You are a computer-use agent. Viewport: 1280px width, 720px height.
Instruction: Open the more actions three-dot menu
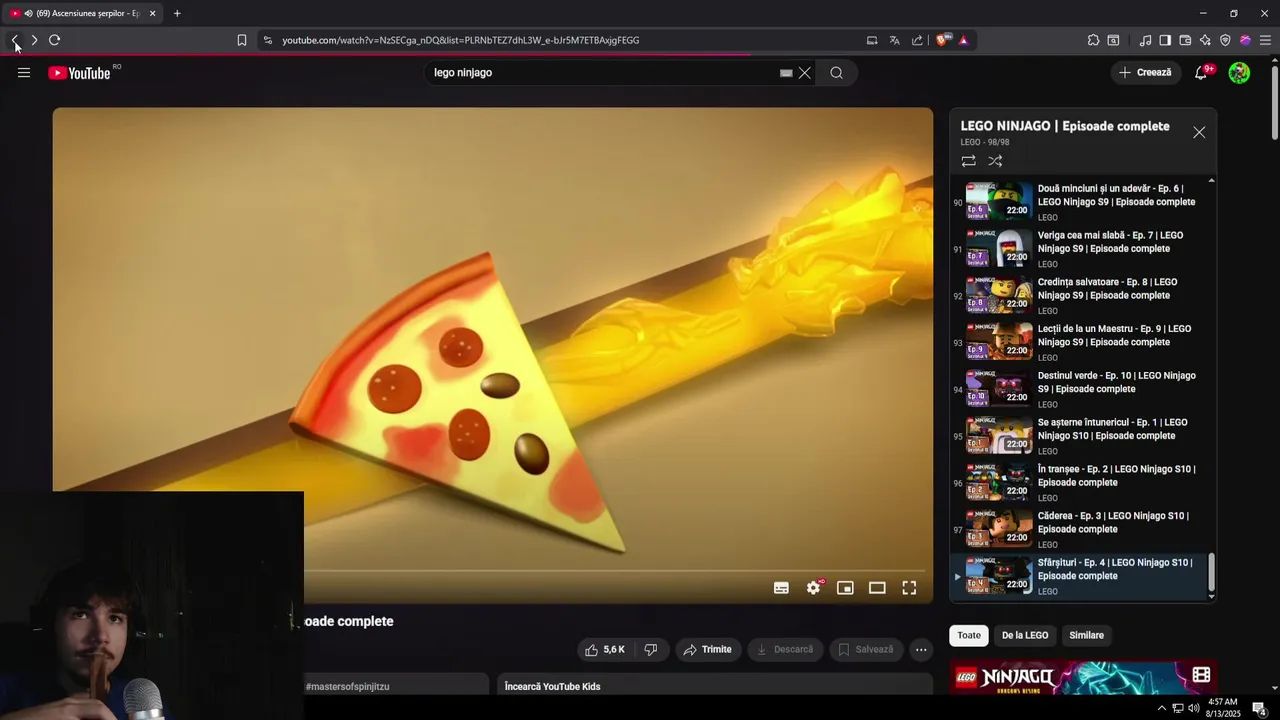tap(921, 650)
